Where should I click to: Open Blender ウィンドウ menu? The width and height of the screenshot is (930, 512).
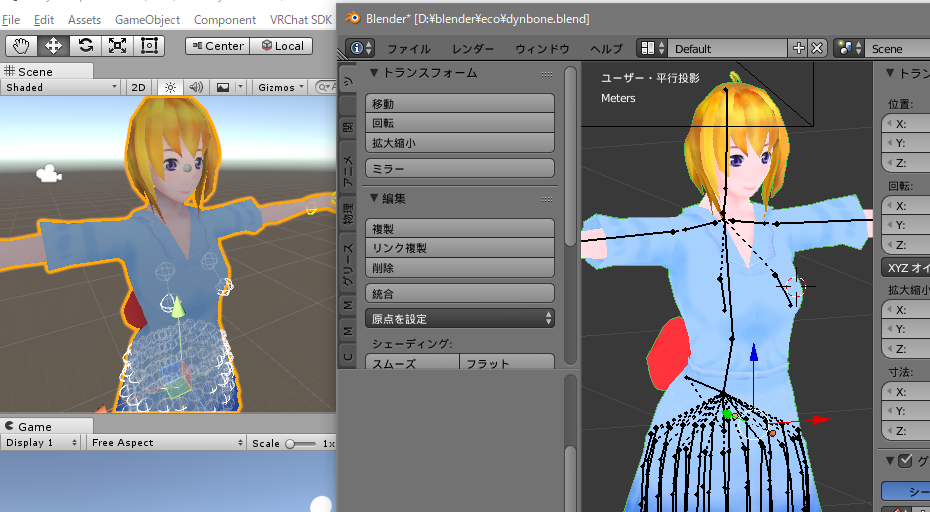point(542,49)
